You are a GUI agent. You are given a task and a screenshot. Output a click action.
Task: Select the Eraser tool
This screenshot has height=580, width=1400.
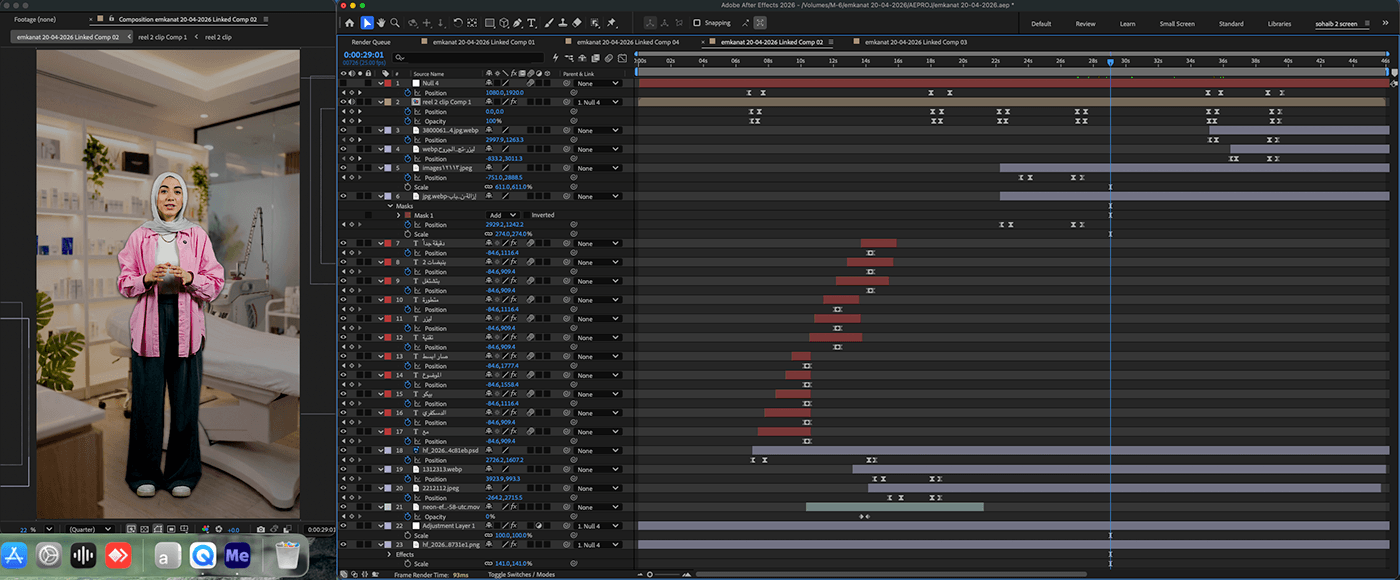point(577,23)
